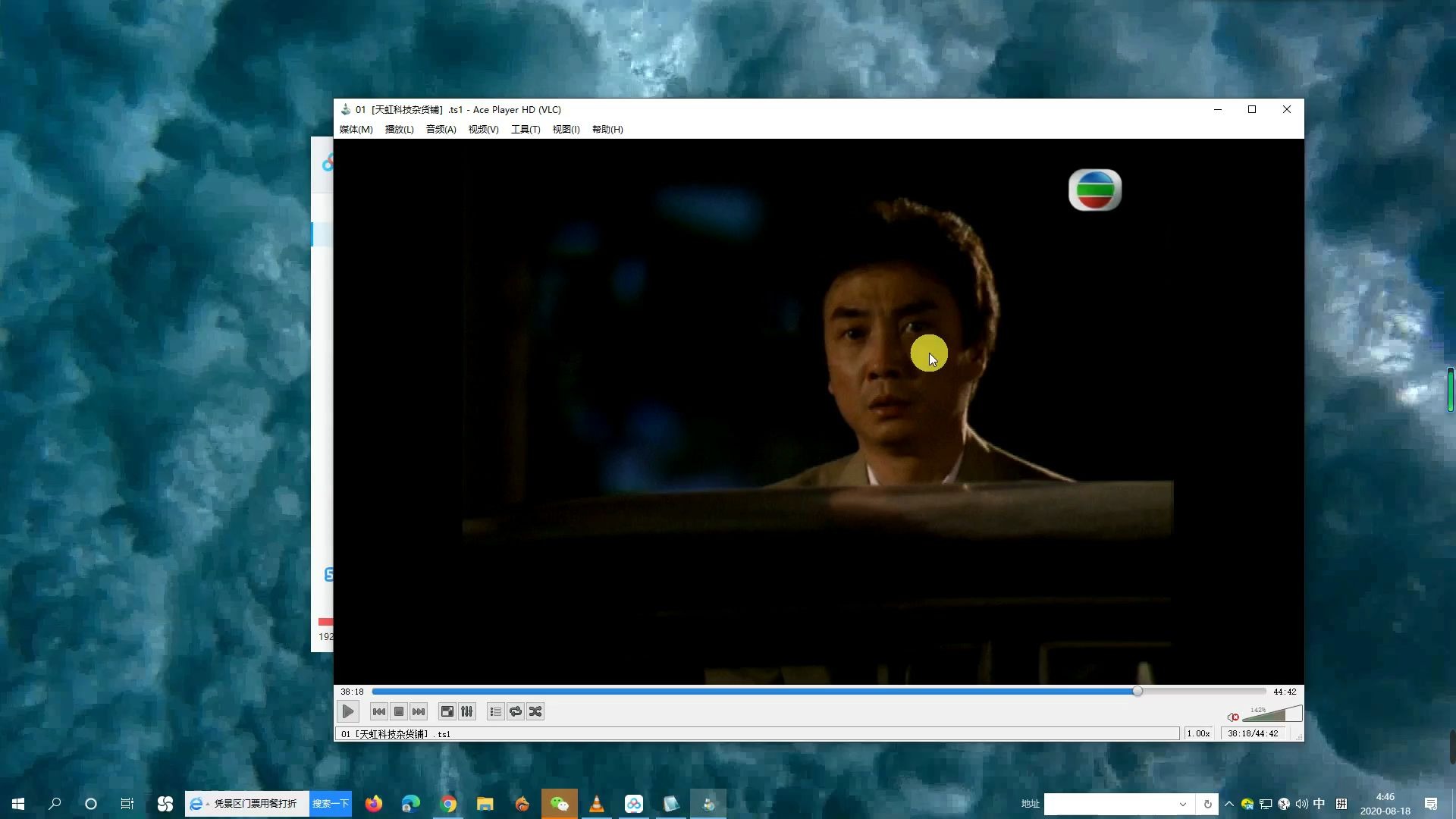The height and width of the screenshot is (819, 1456).
Task: Click the 搜索一下 search button
Action: (331, 804)
